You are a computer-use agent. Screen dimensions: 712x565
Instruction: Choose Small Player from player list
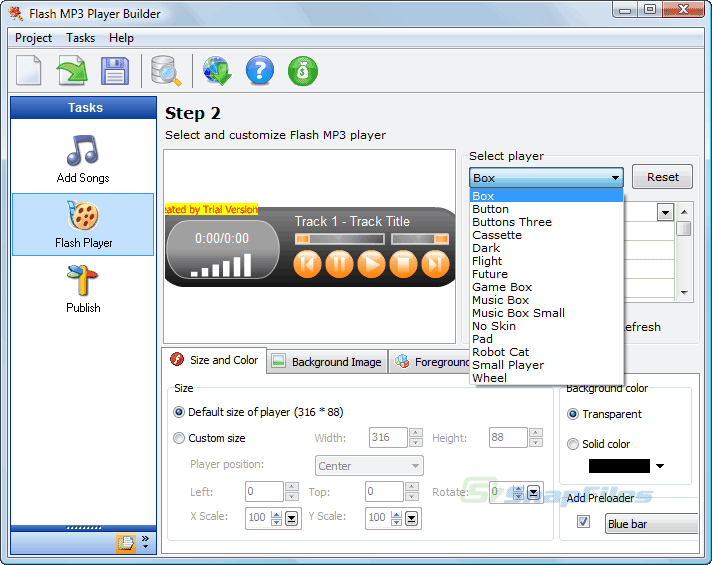[546, 365]
